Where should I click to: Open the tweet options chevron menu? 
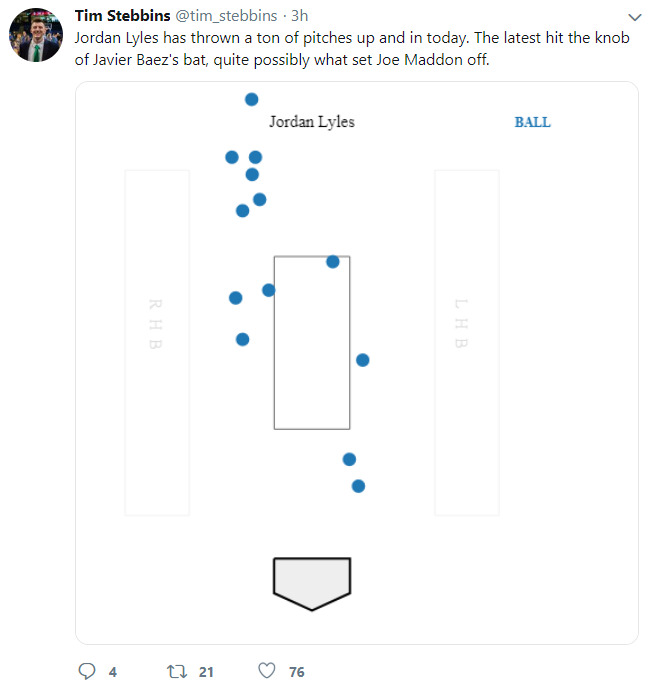coord(632,17)
